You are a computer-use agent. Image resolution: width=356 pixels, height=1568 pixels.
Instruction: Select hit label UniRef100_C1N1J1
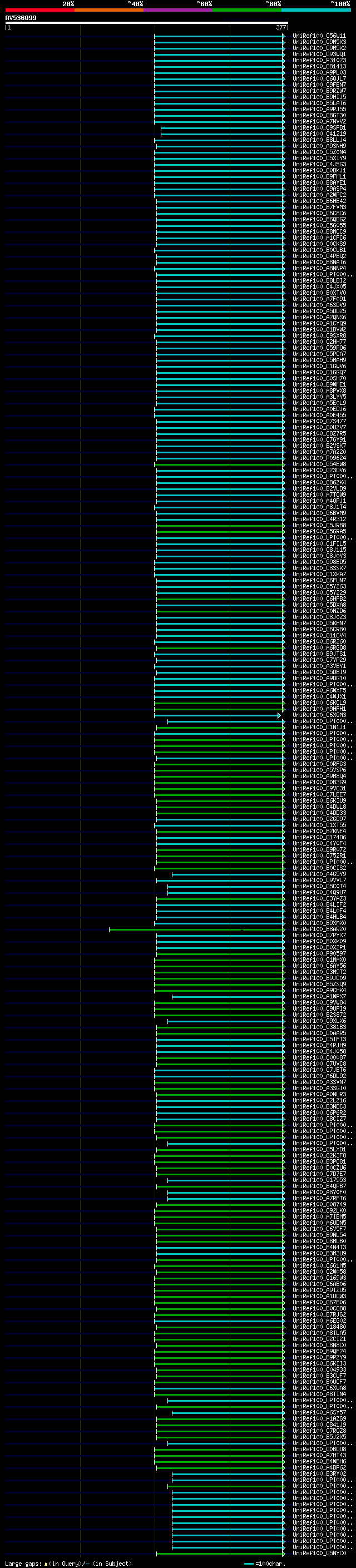pos(319,728)
